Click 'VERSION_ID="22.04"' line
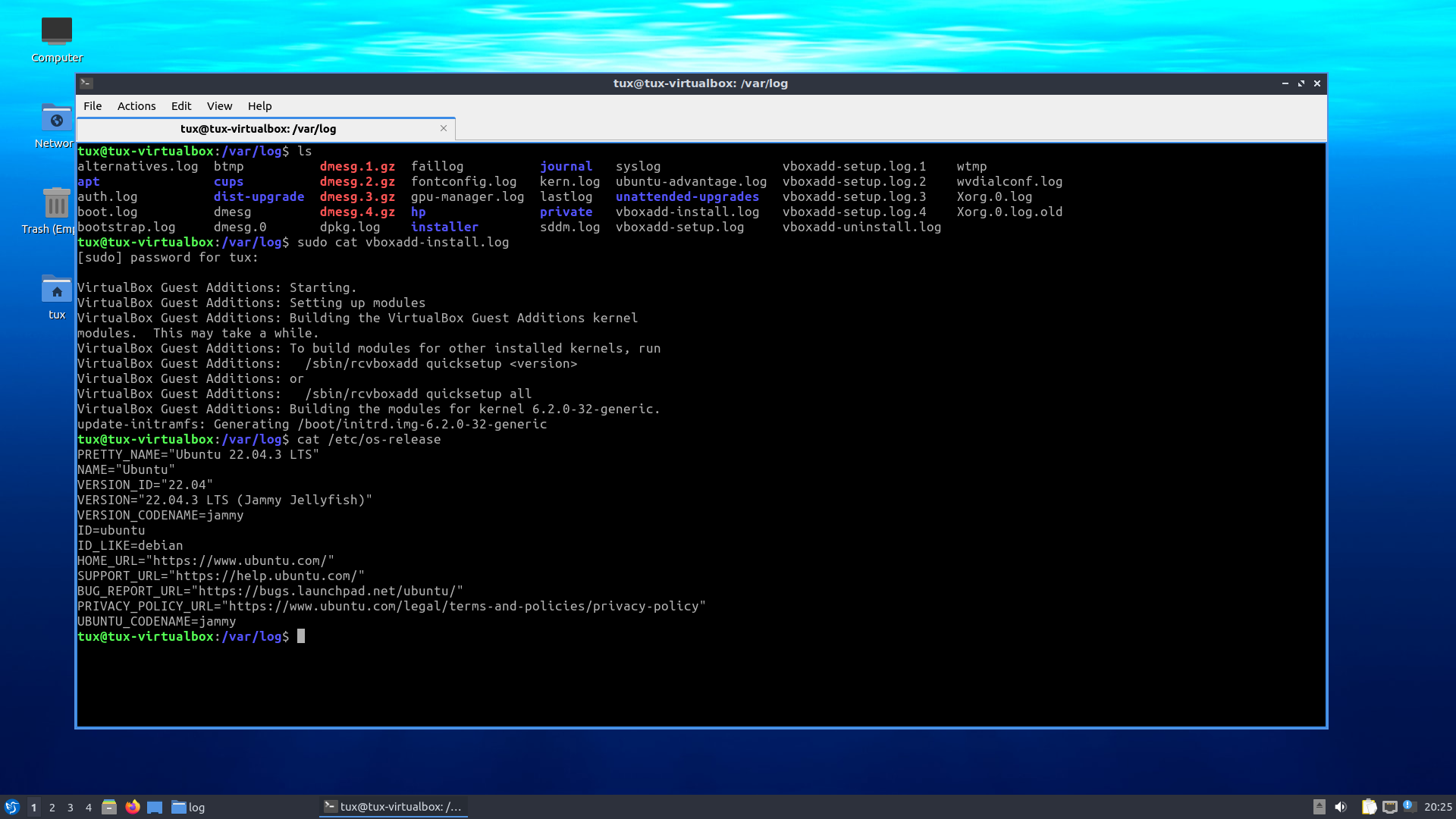This screenshot has height=819, width=1456. click(x=145, y=485)
